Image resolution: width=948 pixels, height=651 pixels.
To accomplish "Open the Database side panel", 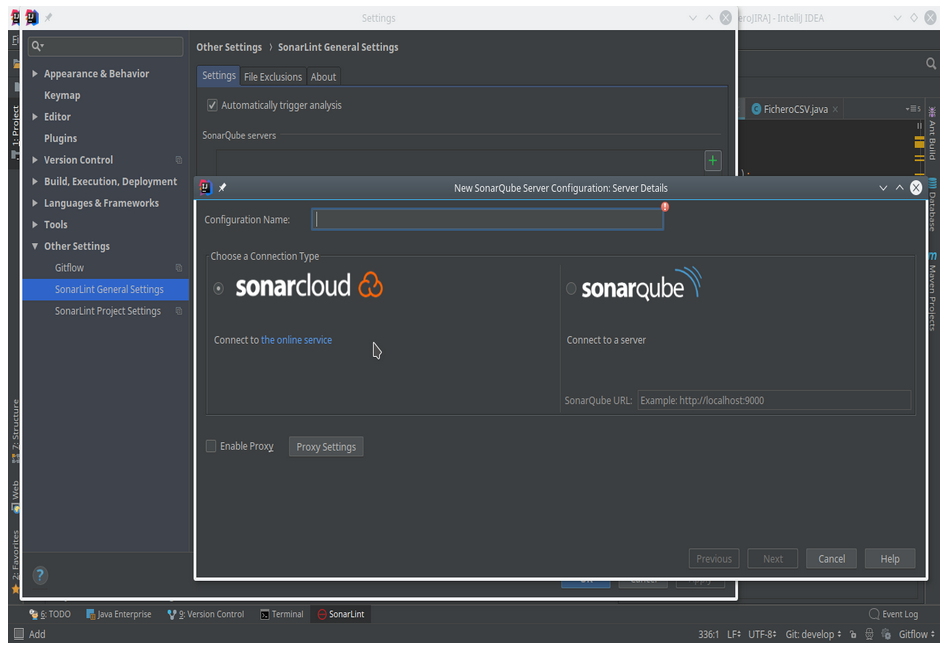I will click(x=932, y=205).
